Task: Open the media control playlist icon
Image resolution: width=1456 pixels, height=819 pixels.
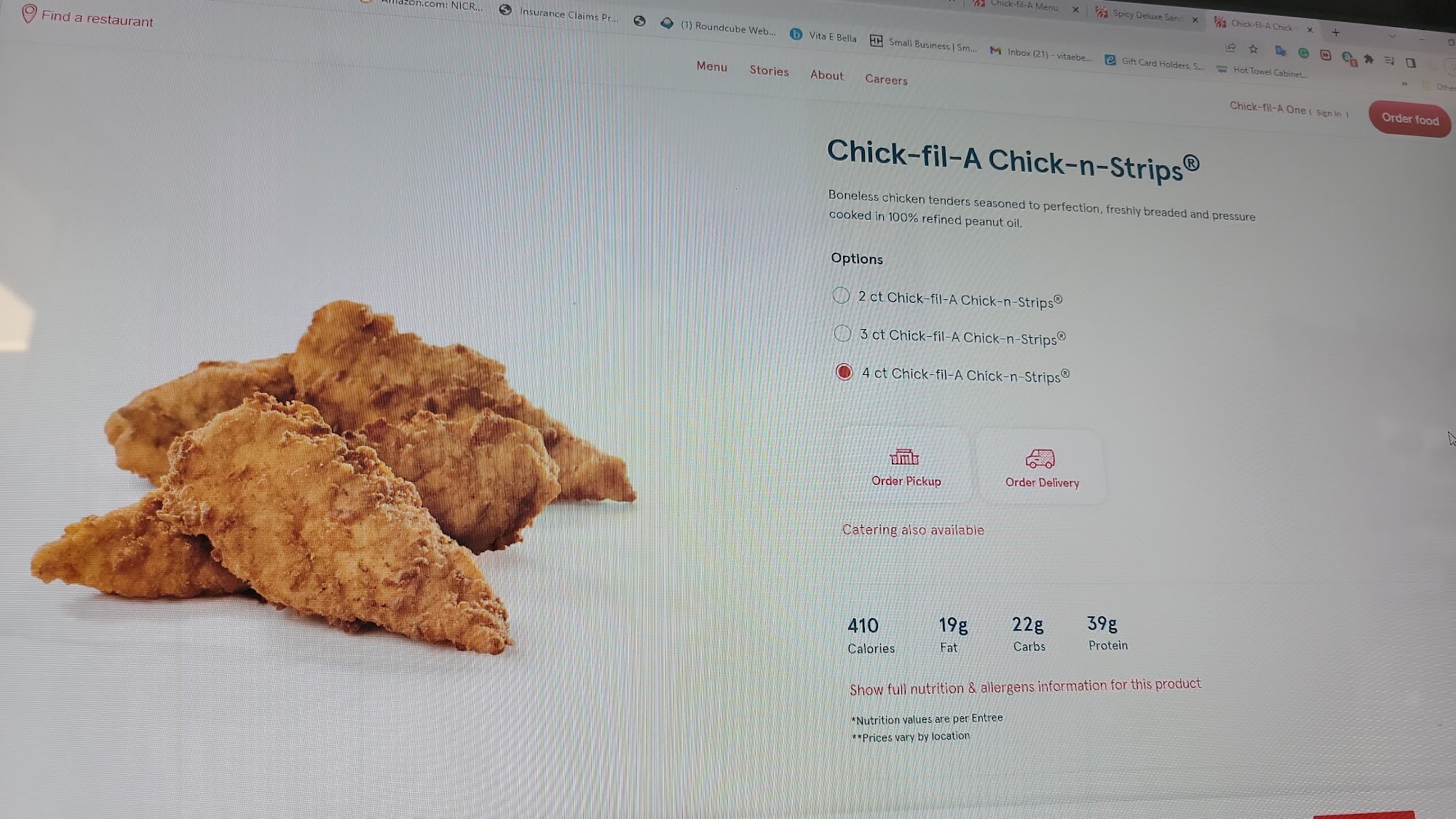Action: coord(1389,60)
